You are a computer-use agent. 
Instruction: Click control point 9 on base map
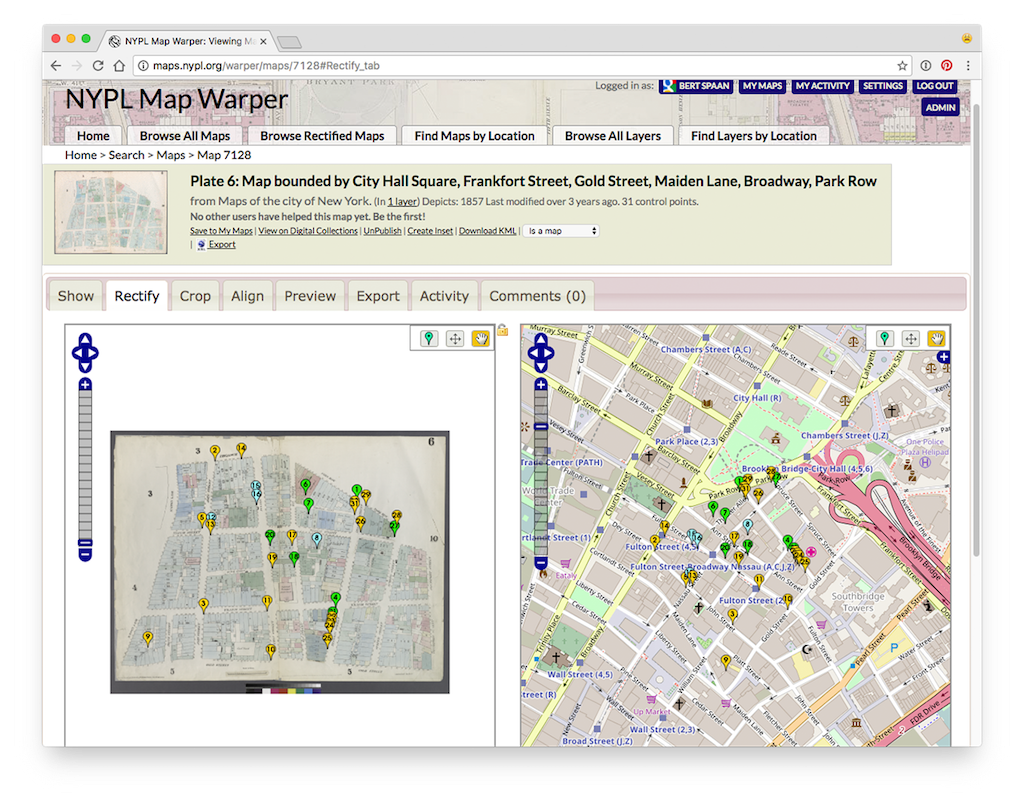tap(725, 661)
